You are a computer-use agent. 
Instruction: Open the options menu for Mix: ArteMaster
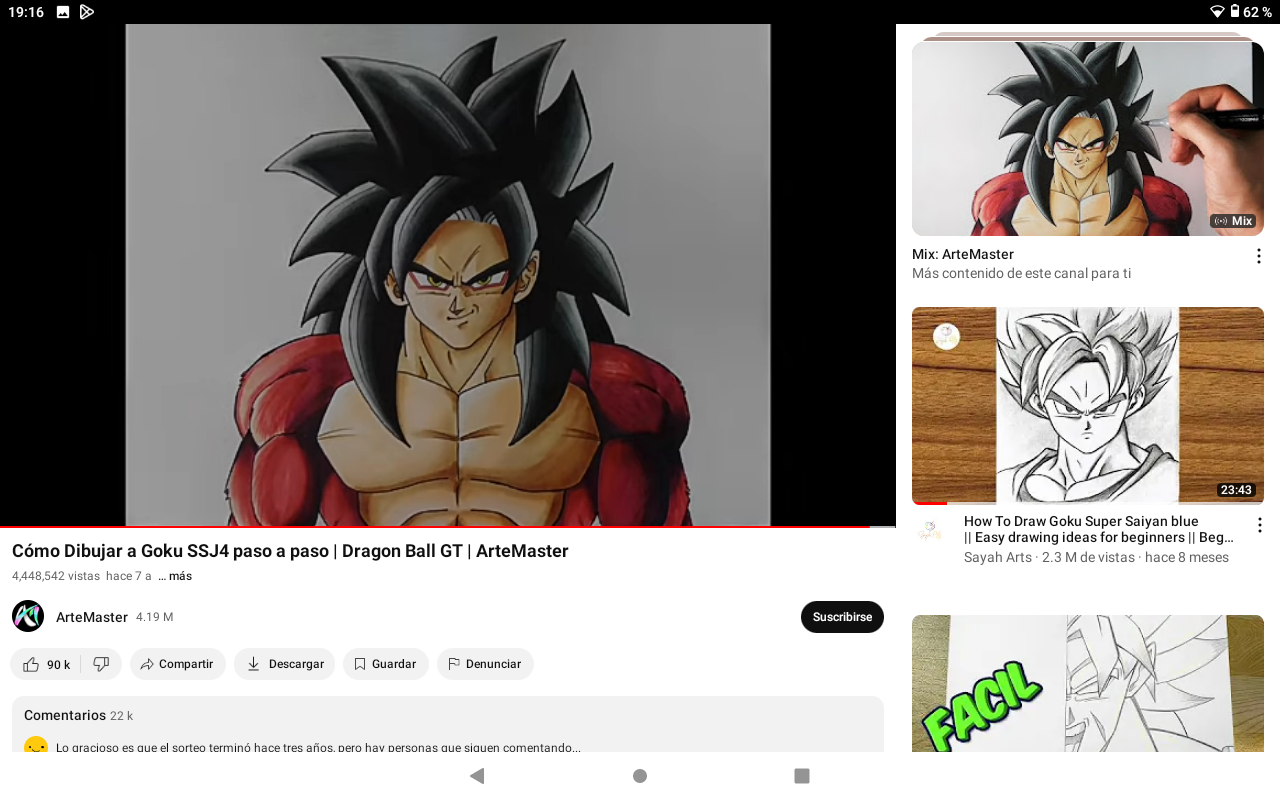click(1259, 256)
